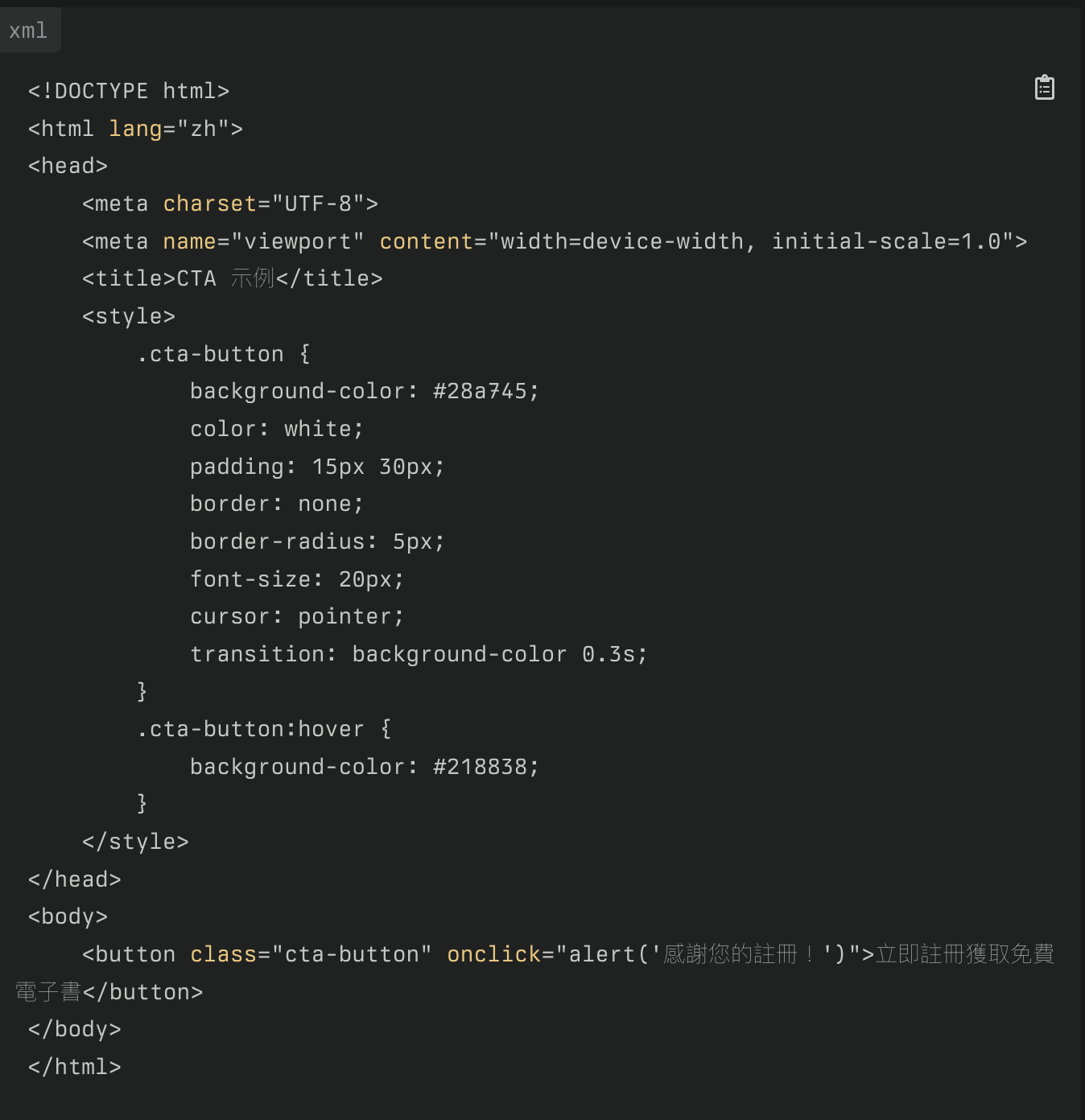Click the closing </body> tag
Image resolution: width=1085 pixels, height=1120 pixels.
click(74, 1029)
